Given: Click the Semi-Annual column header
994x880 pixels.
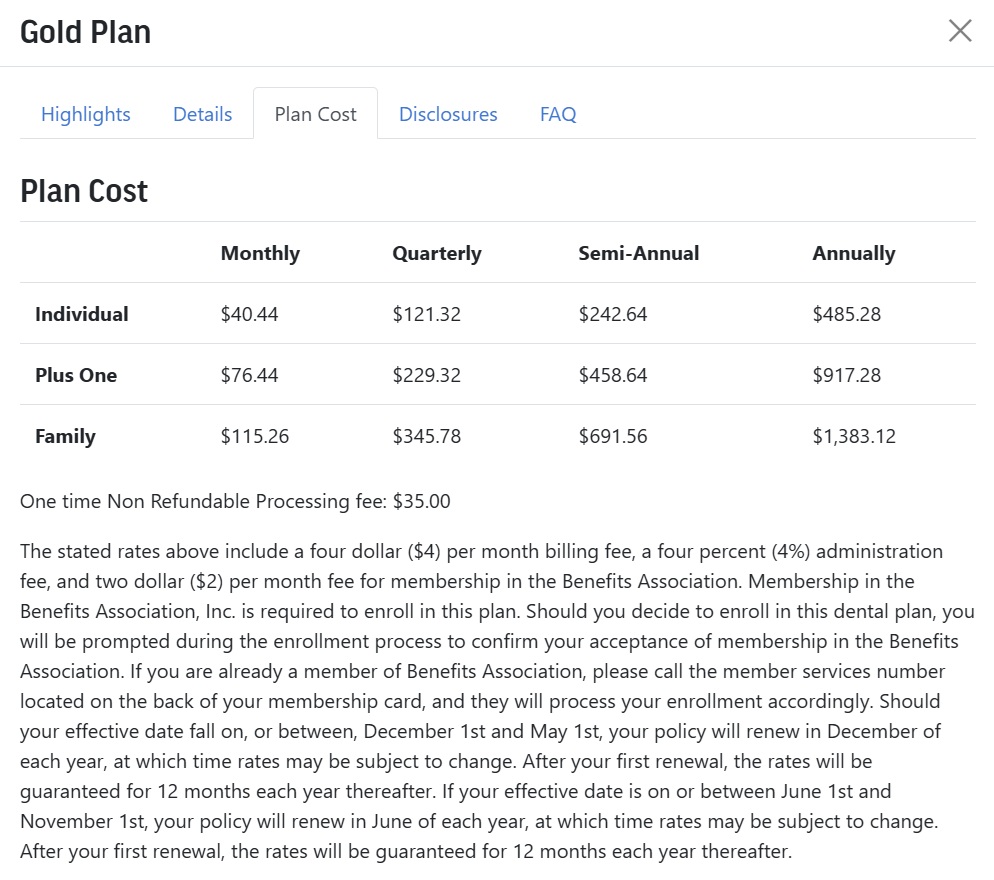Looking at the screenshot, I should tap(638, 253).
